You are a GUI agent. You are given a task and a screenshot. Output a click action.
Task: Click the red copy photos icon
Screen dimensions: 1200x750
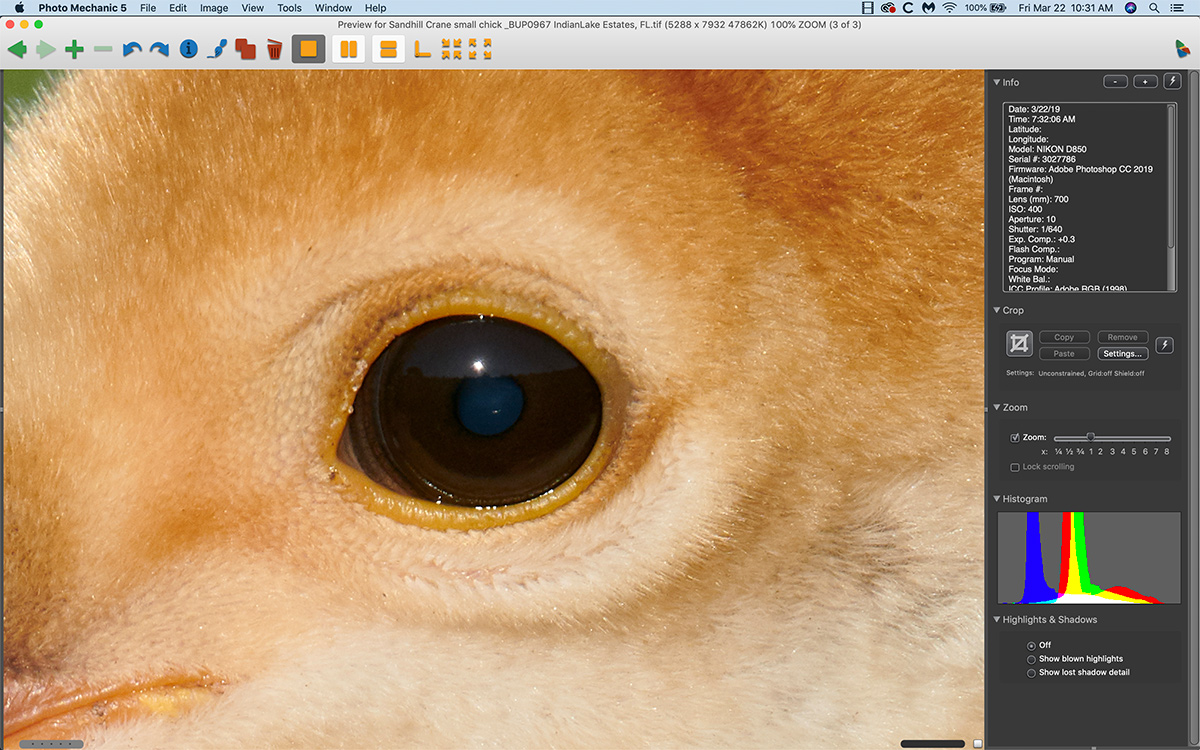pyautogui.click(x=245, y=49)
